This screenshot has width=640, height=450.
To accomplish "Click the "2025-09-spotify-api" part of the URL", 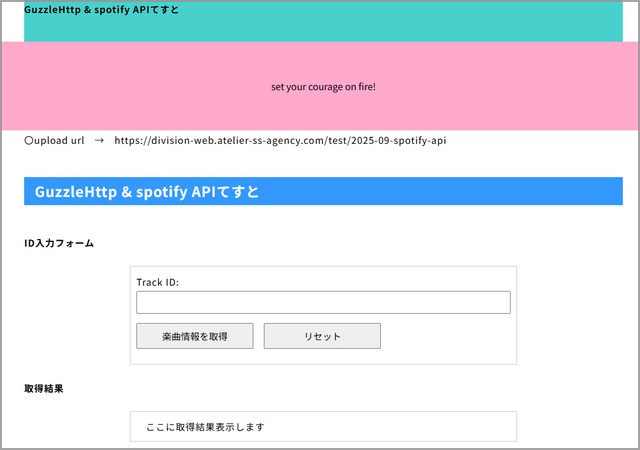I will pyautogui.click(x=398, y=141).
